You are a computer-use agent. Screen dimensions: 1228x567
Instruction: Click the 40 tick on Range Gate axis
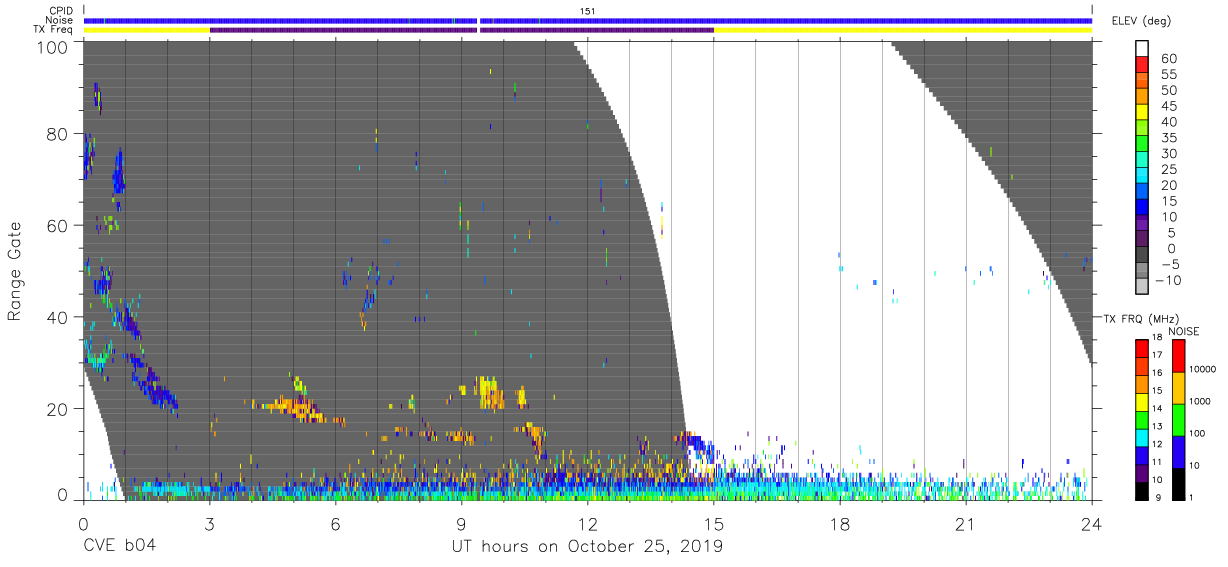58,317
